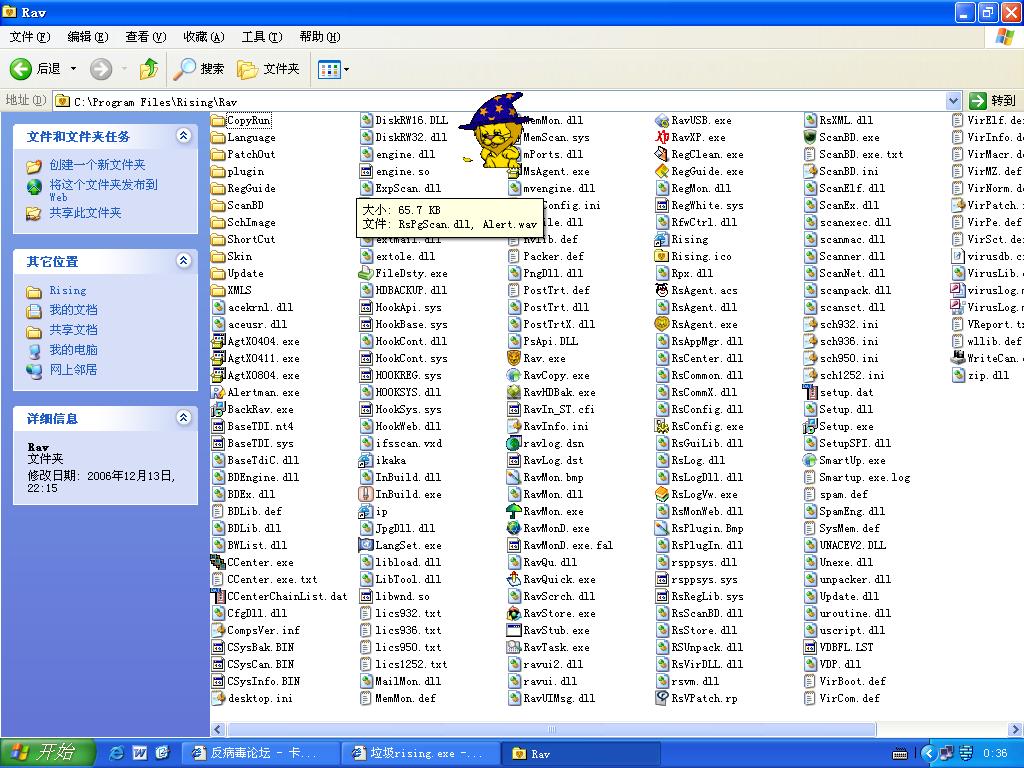The height and width of the screenshot is (768, 1024).
Task: Open 我的文档 in other places
Action: [x=73, y=310]
